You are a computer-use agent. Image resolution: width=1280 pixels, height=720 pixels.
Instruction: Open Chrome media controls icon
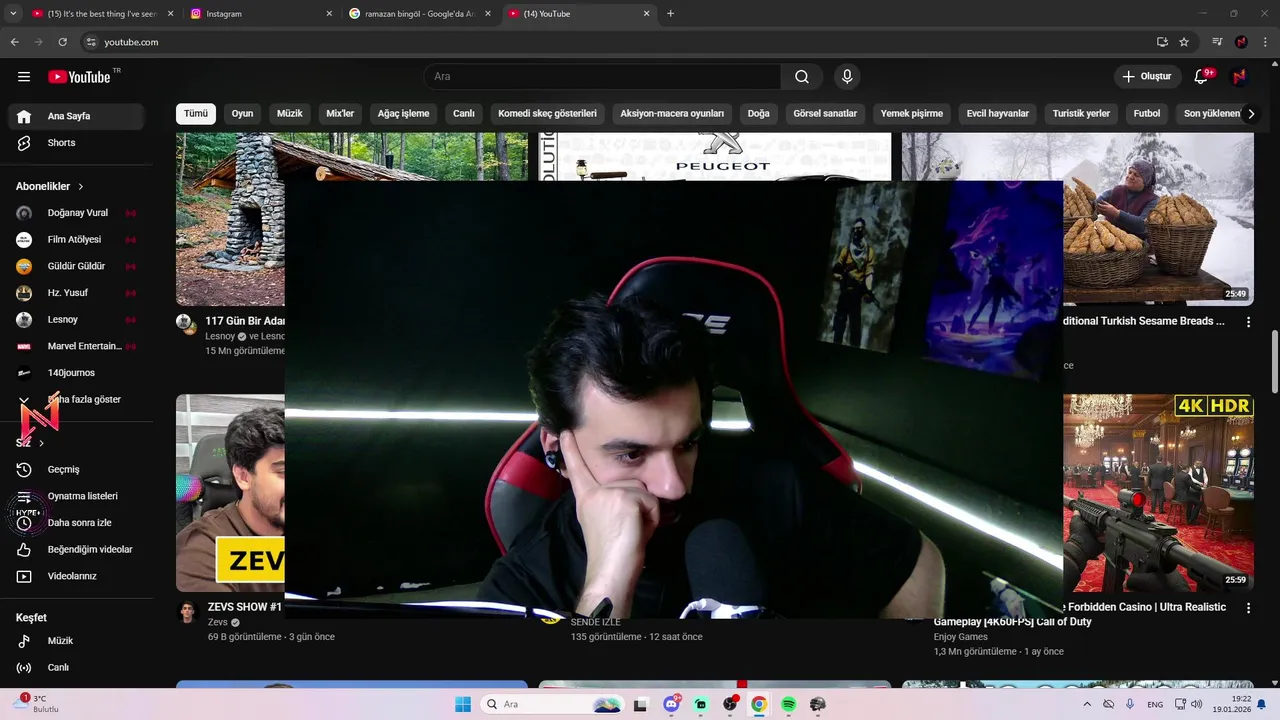click(1217, 42)
